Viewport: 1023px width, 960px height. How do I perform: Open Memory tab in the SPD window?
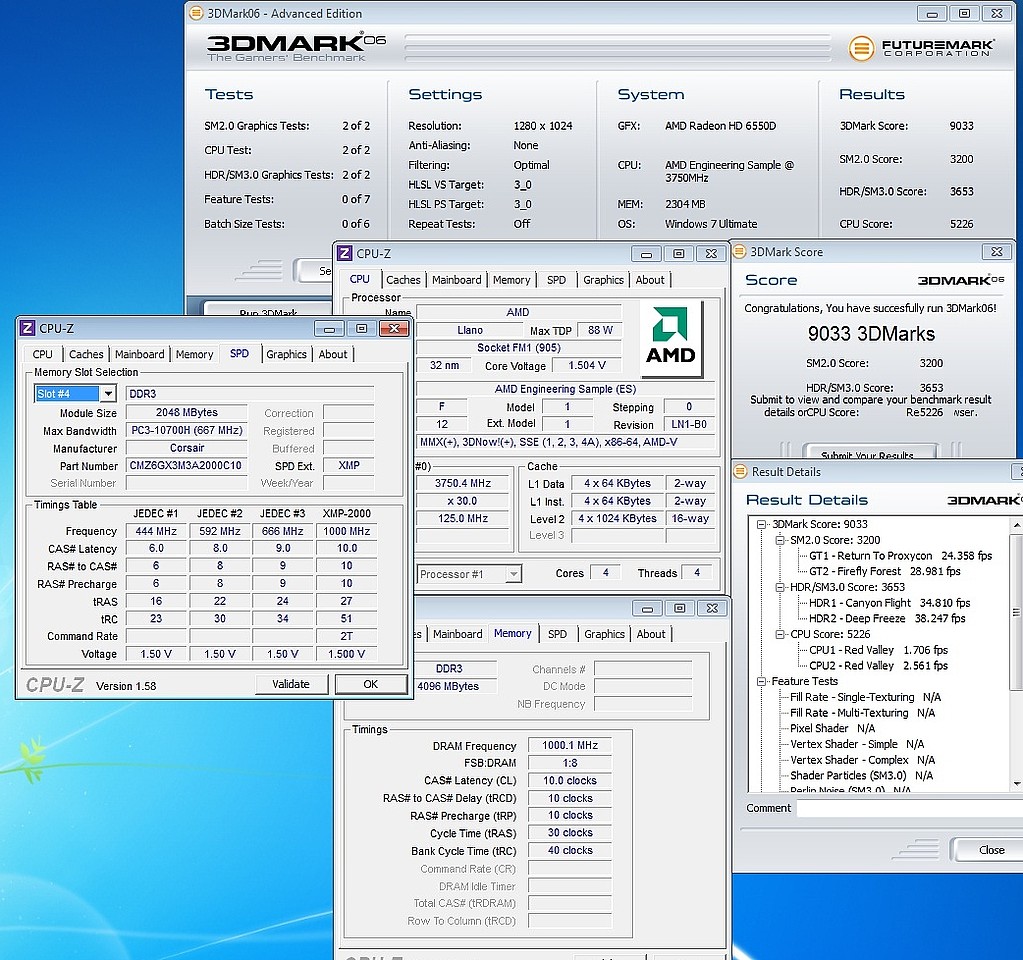(x=194, y=354)
